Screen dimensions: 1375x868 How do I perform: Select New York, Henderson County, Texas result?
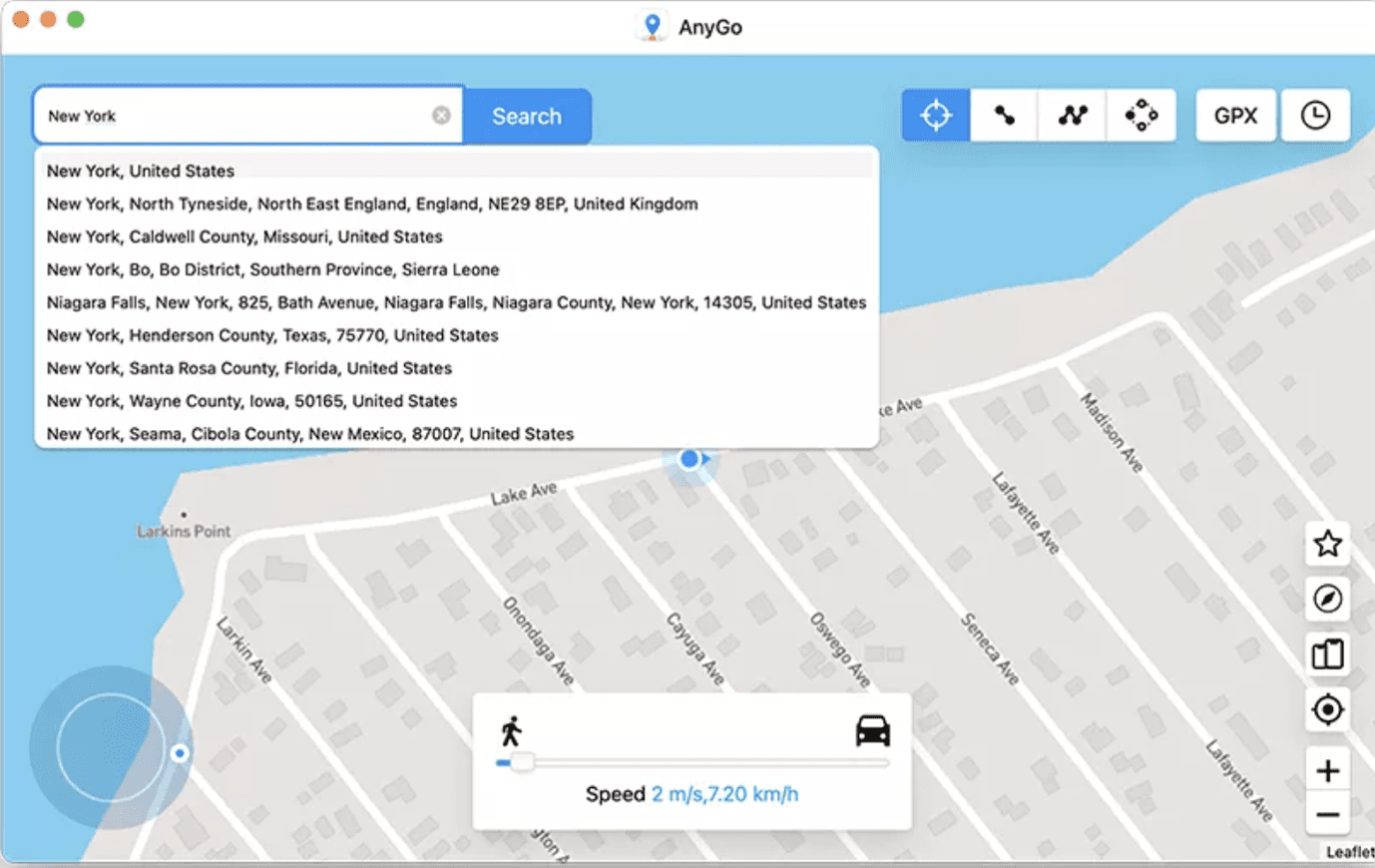pyautogui.click(x=271, y=335)
